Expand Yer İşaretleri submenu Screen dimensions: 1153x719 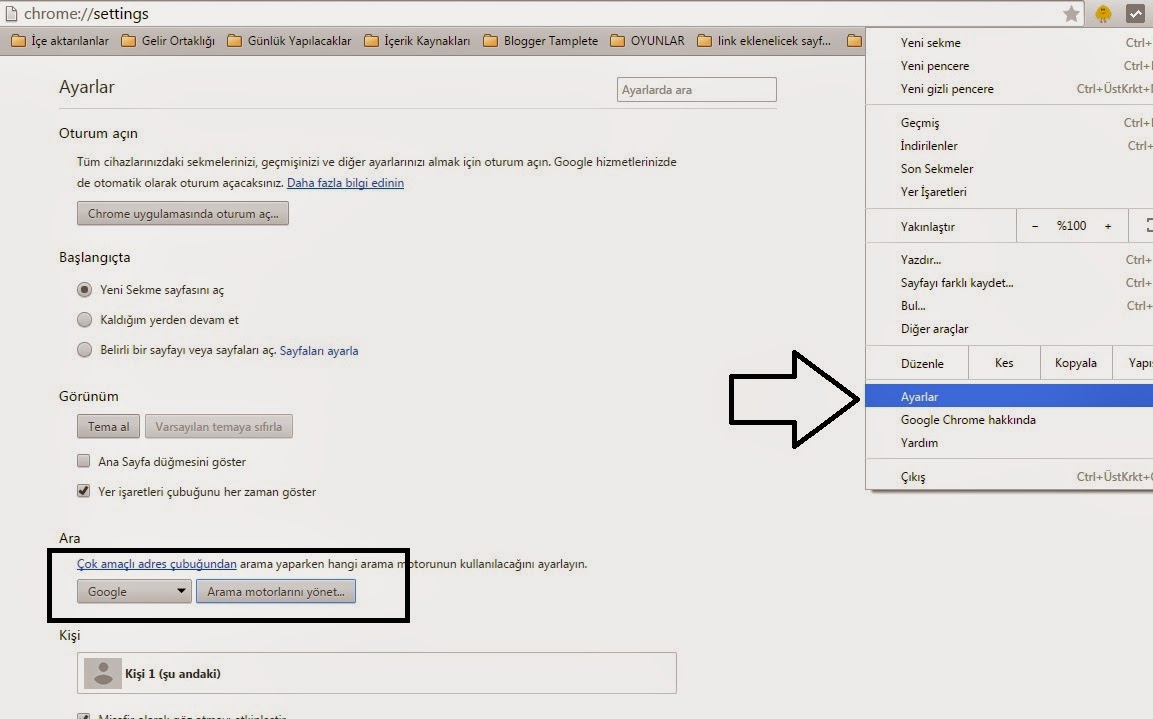coord(1009,191)
